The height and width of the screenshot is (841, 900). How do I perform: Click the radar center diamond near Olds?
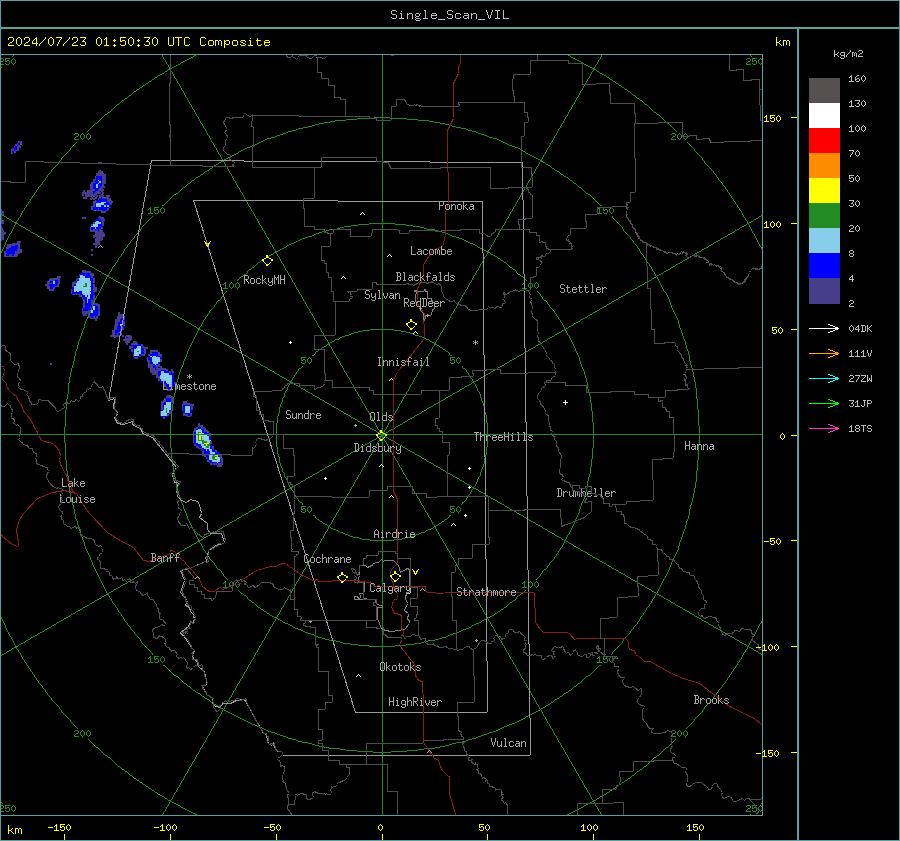click(x=382, y=435)
